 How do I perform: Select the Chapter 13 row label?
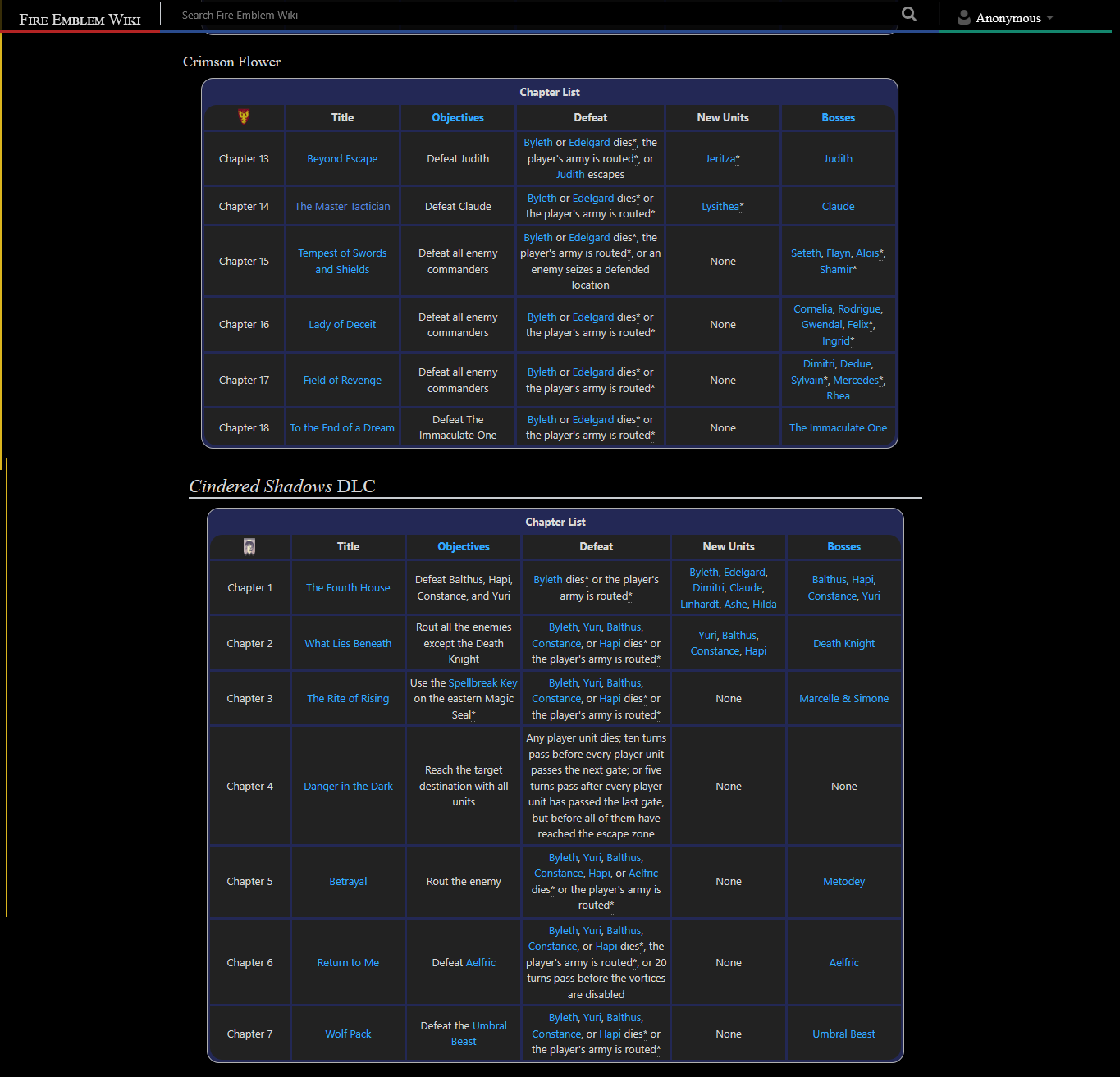point(244,159)
